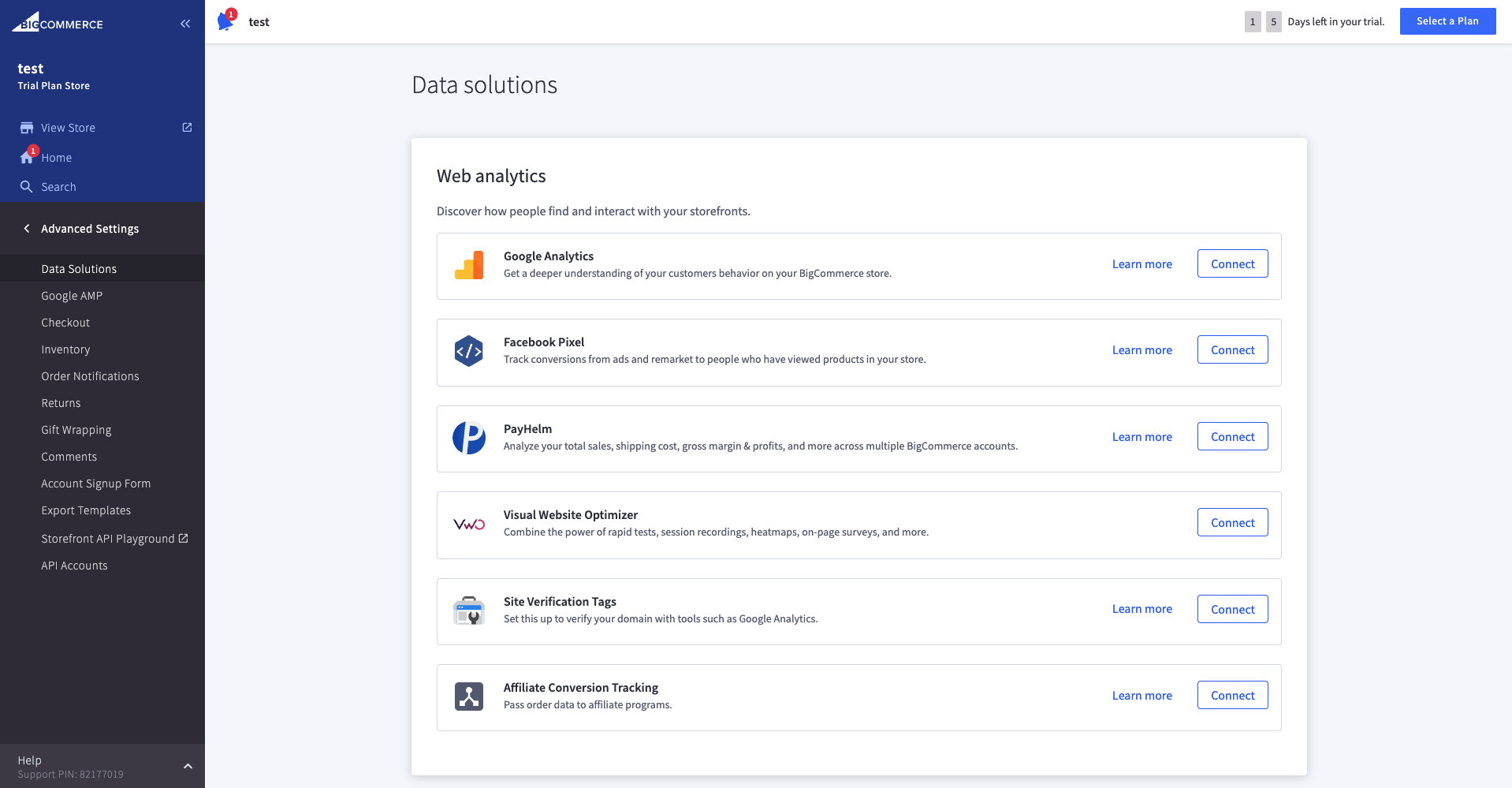
Task: Open Learn more for Affiliate Conversion Tracking
Action: tap(1141, 696)
